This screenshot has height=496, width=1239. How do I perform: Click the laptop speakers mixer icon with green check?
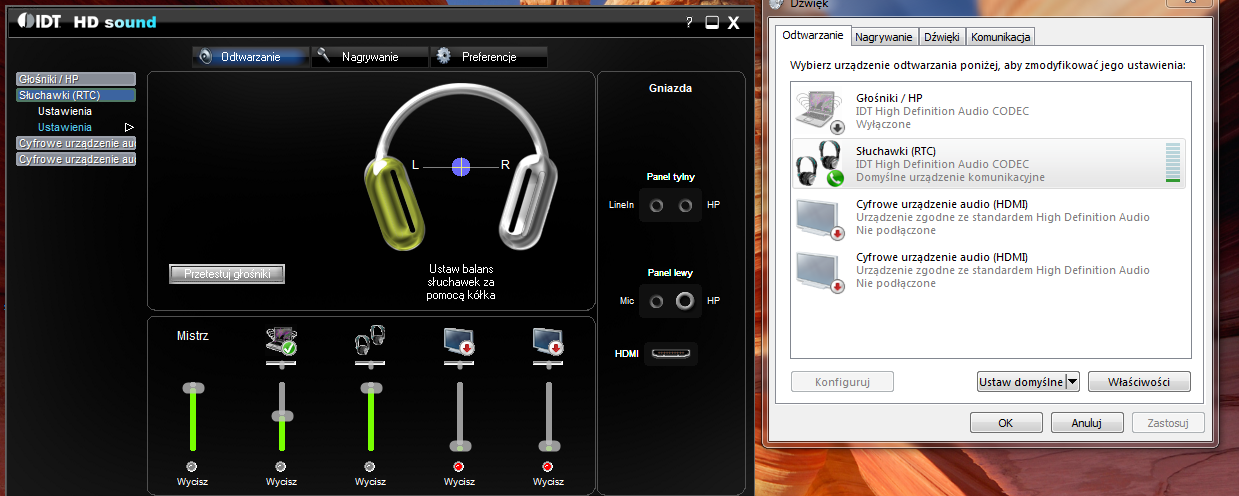(281, 342)
